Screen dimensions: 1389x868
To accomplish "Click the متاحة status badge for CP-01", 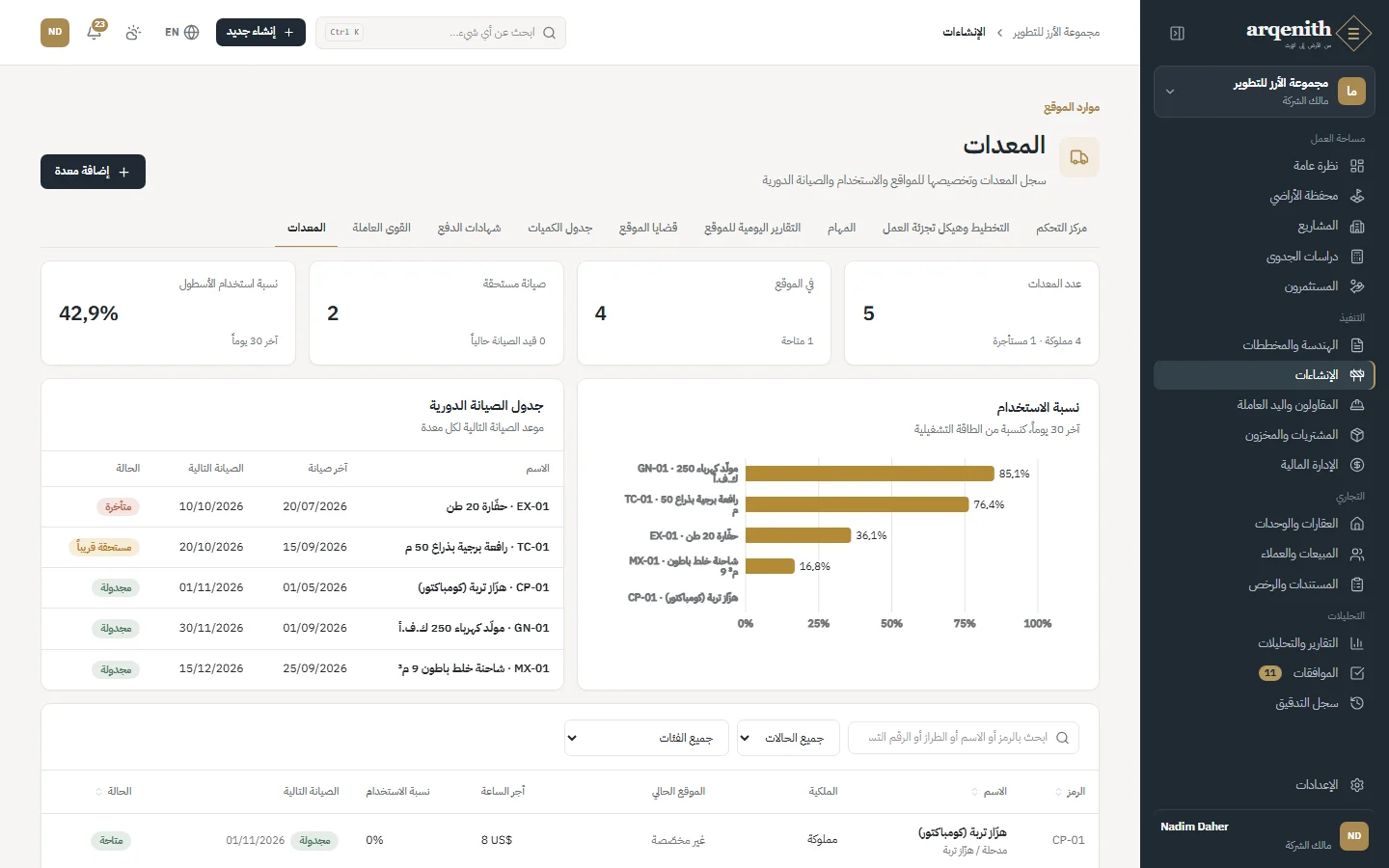I will [x=111, y=841].
